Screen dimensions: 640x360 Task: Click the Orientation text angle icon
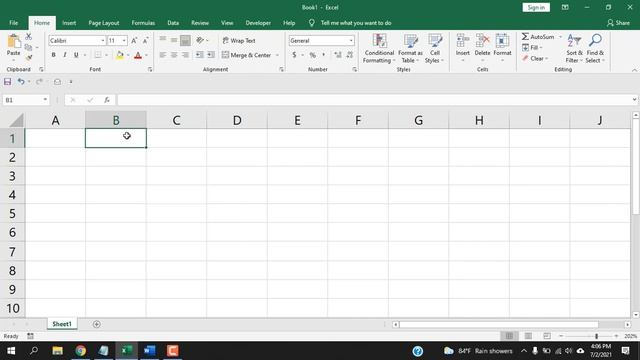tap(200, 40)
